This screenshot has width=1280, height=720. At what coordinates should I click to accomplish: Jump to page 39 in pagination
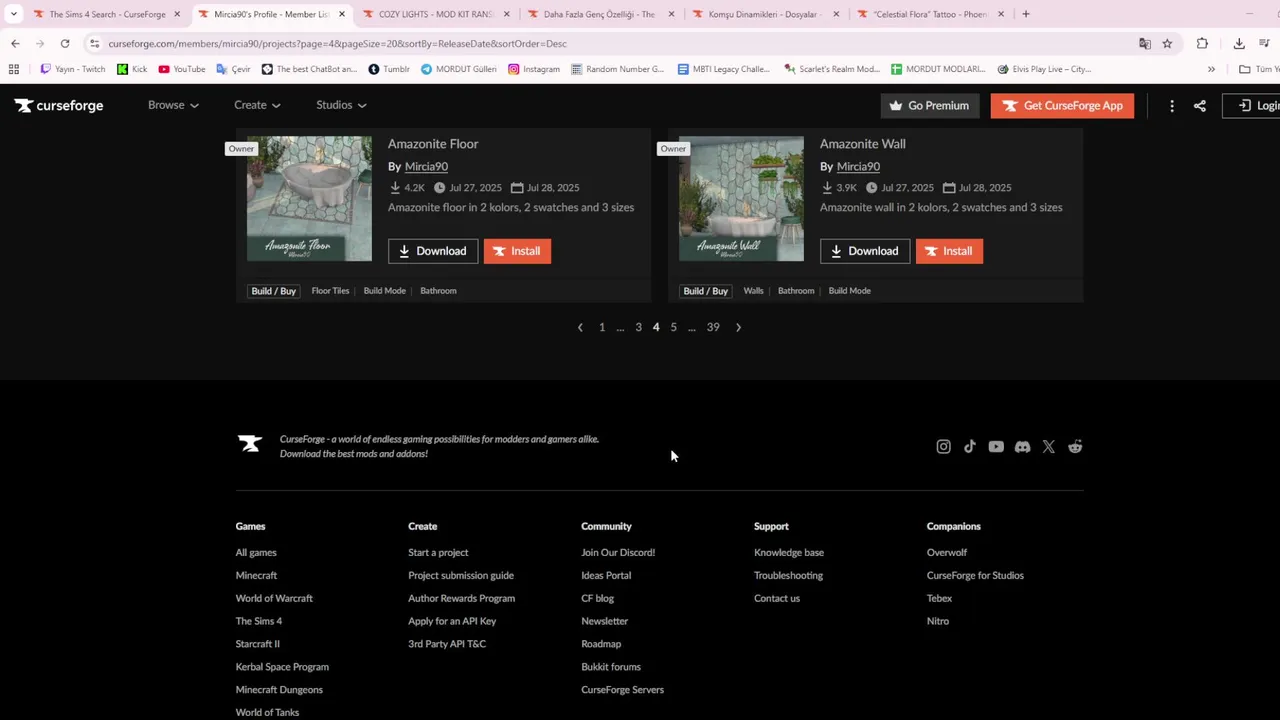[x=713, y=327]
